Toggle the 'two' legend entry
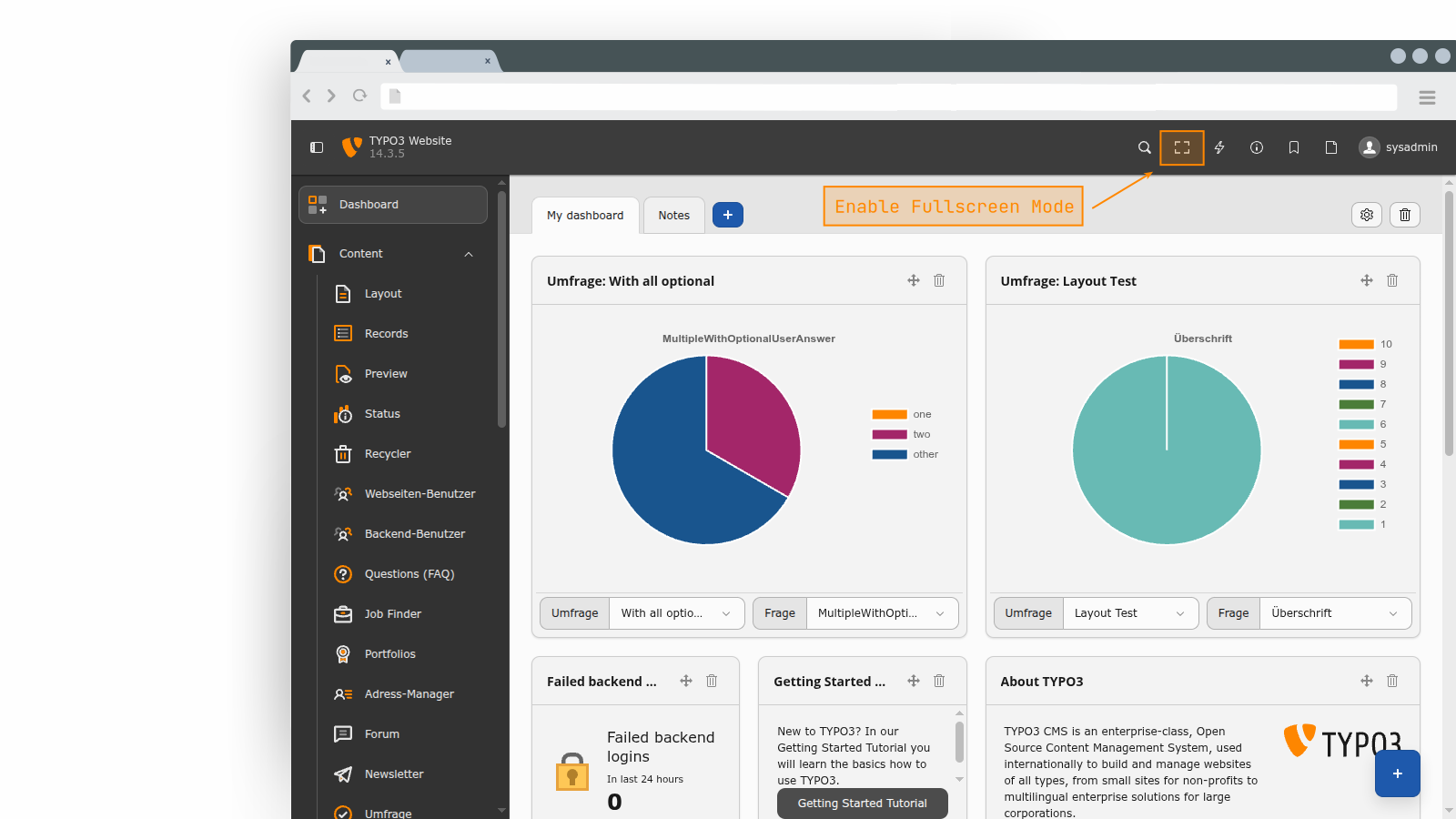The width and height of the screenshot is (1456, 819). pos(902,435)
